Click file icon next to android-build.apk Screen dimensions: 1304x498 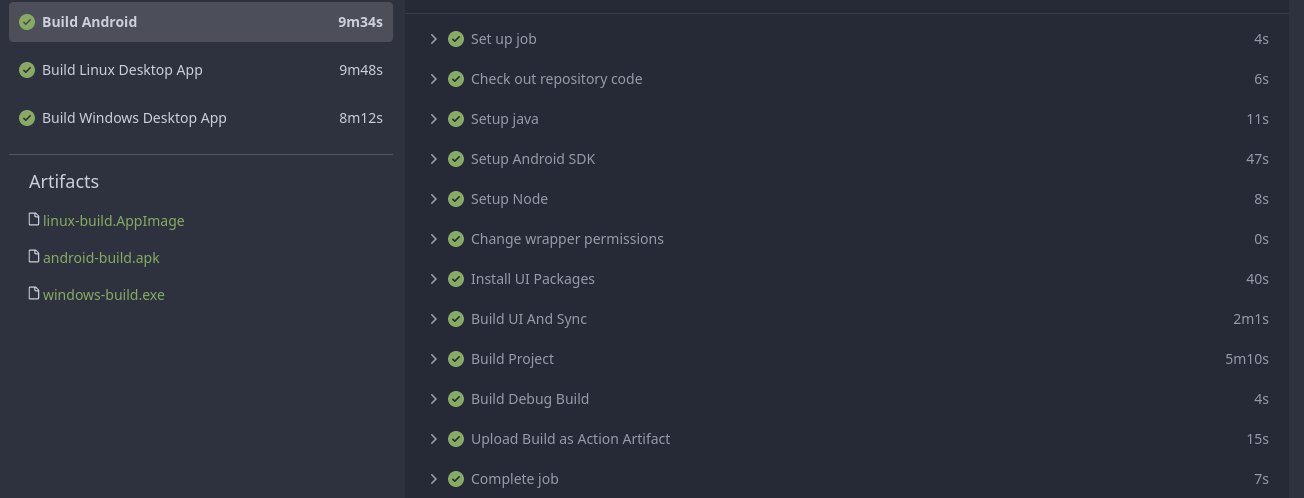click(34, 257)
